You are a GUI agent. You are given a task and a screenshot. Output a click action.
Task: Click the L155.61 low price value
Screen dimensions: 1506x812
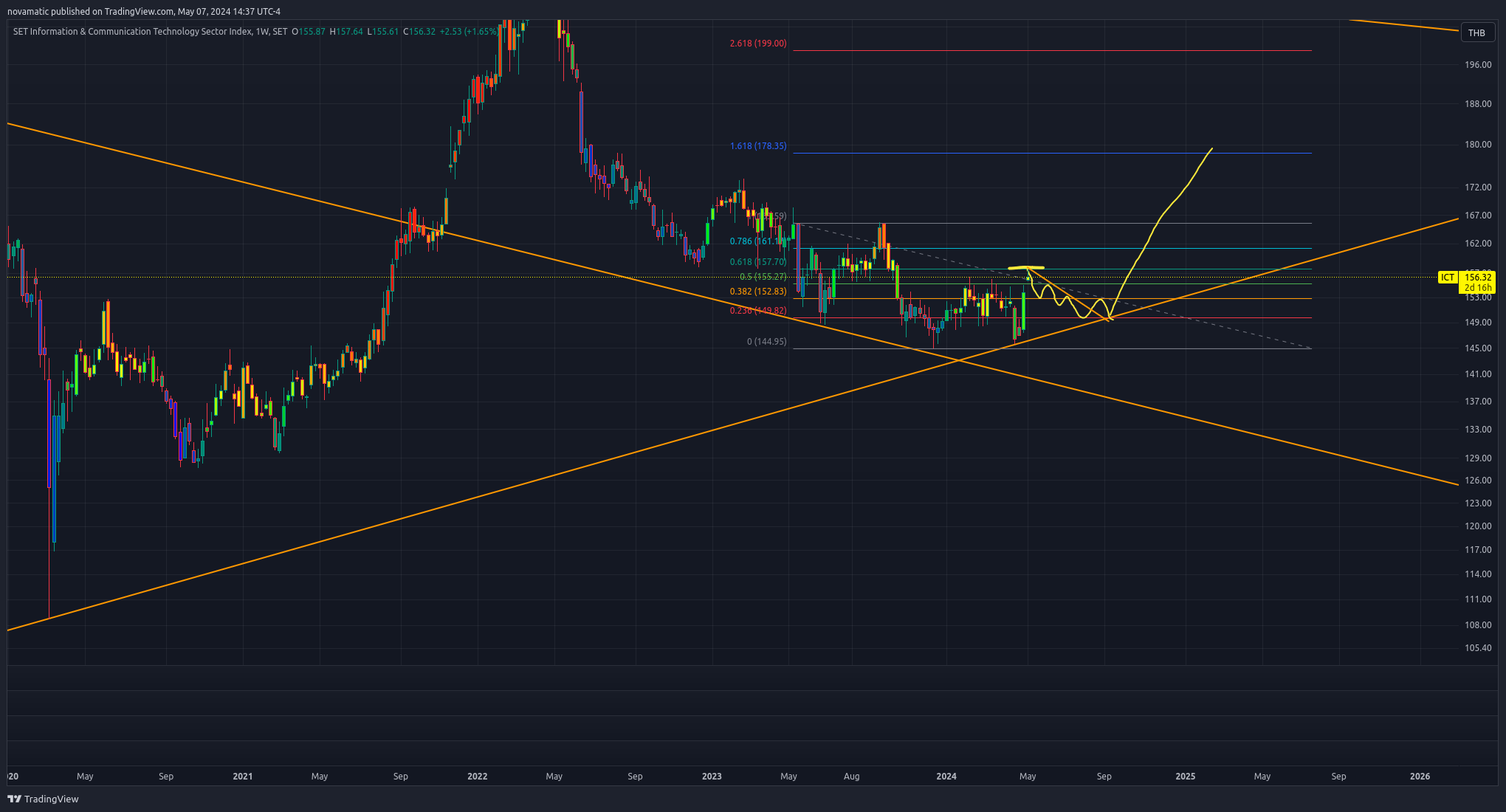(383, 32)
